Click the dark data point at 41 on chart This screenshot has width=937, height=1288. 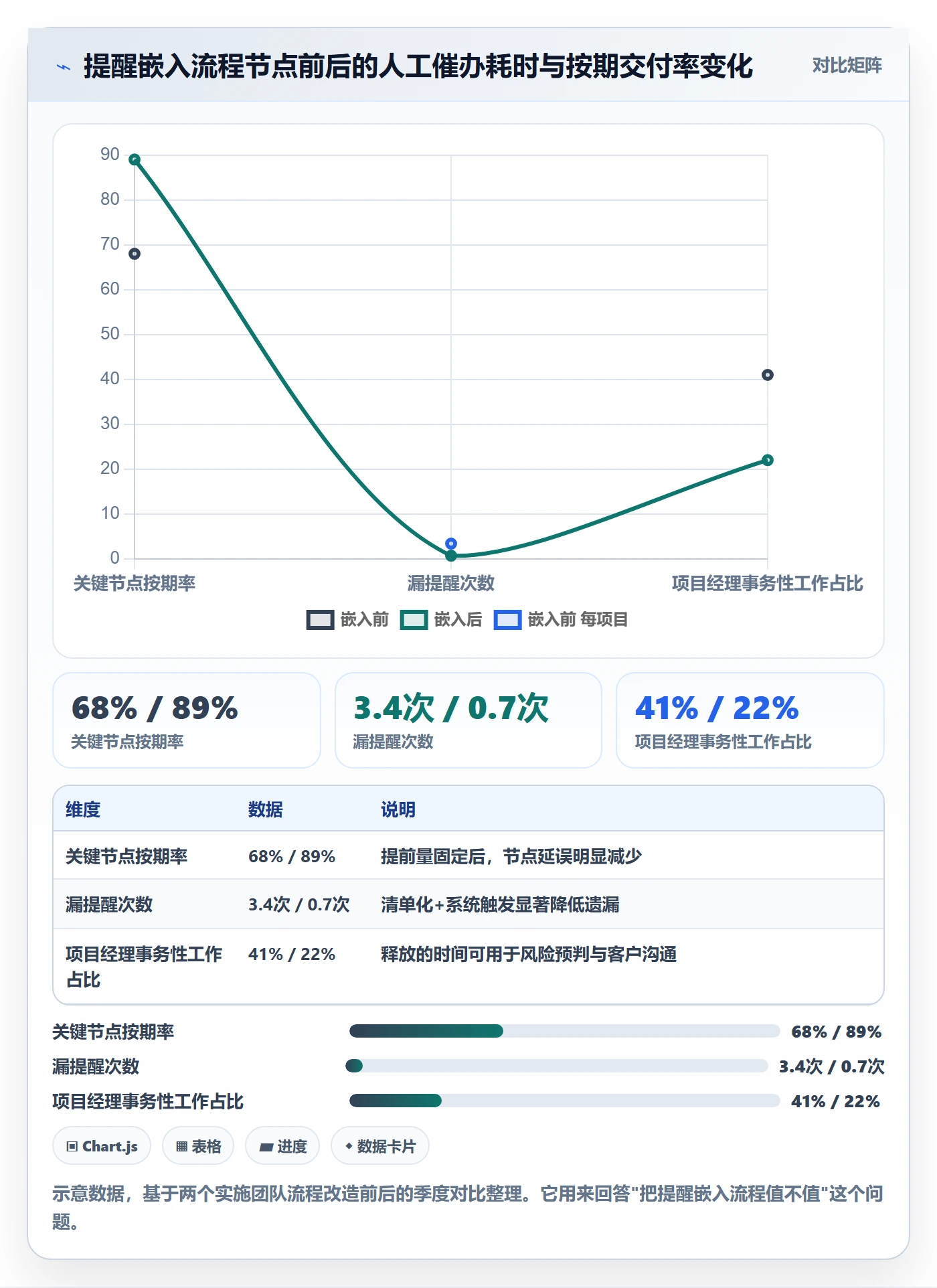point(768,375)
